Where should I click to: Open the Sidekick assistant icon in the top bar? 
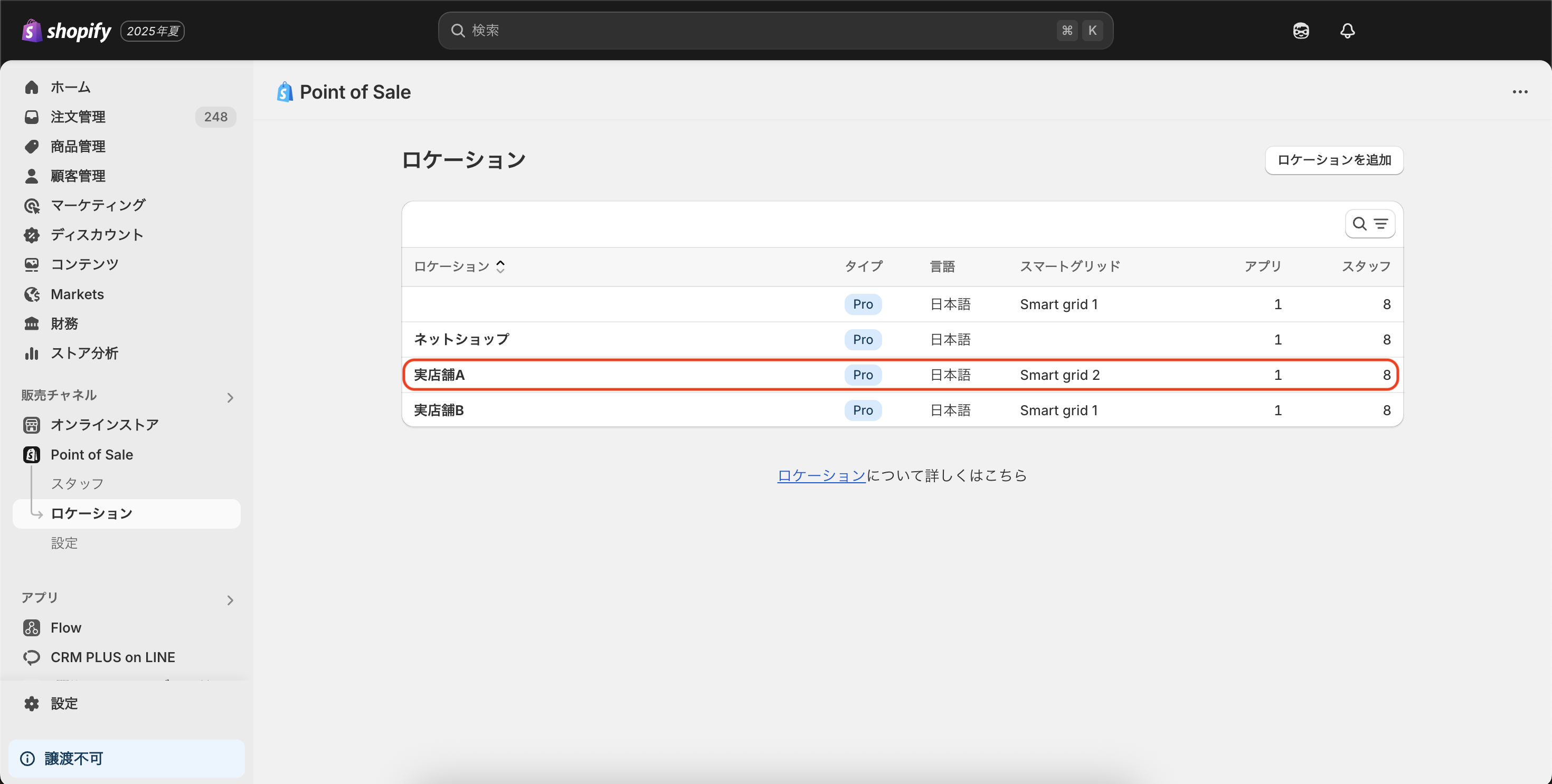click(x=1301, y=31)
